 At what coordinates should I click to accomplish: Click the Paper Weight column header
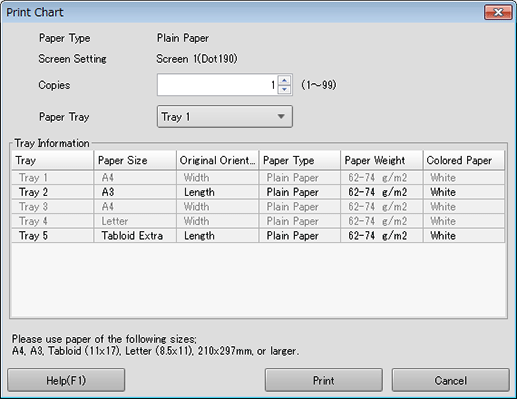[x=382, y=160]
